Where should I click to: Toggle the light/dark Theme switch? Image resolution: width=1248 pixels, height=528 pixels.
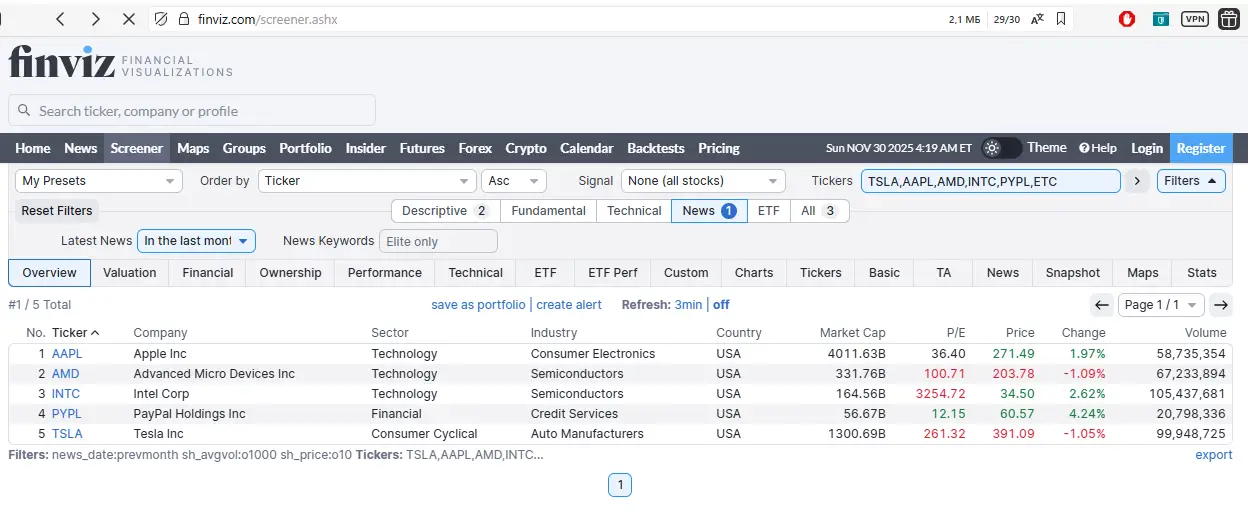coord(1001,148)
